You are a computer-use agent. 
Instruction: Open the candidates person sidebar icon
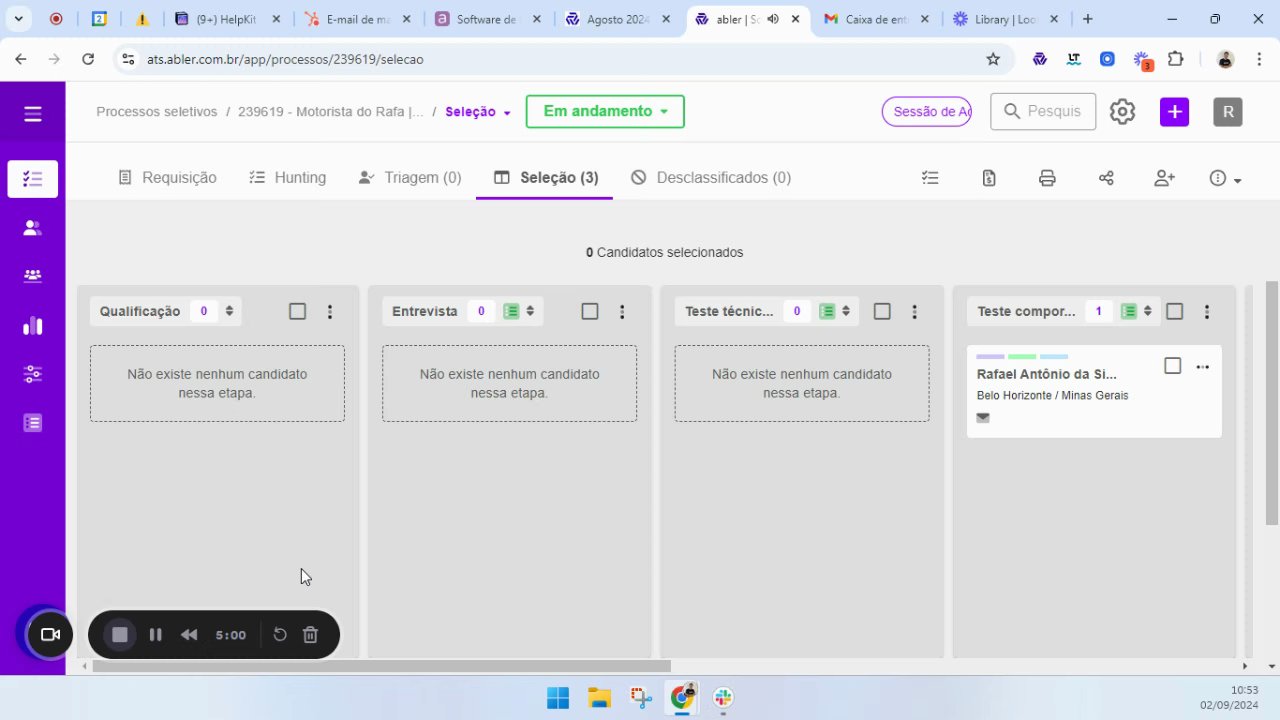[33, 228]
